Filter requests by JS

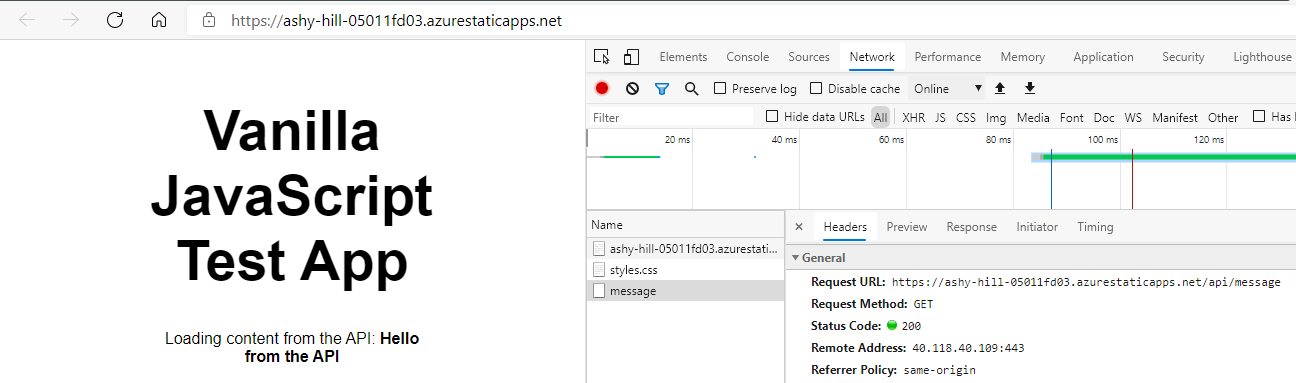[940, 117]
